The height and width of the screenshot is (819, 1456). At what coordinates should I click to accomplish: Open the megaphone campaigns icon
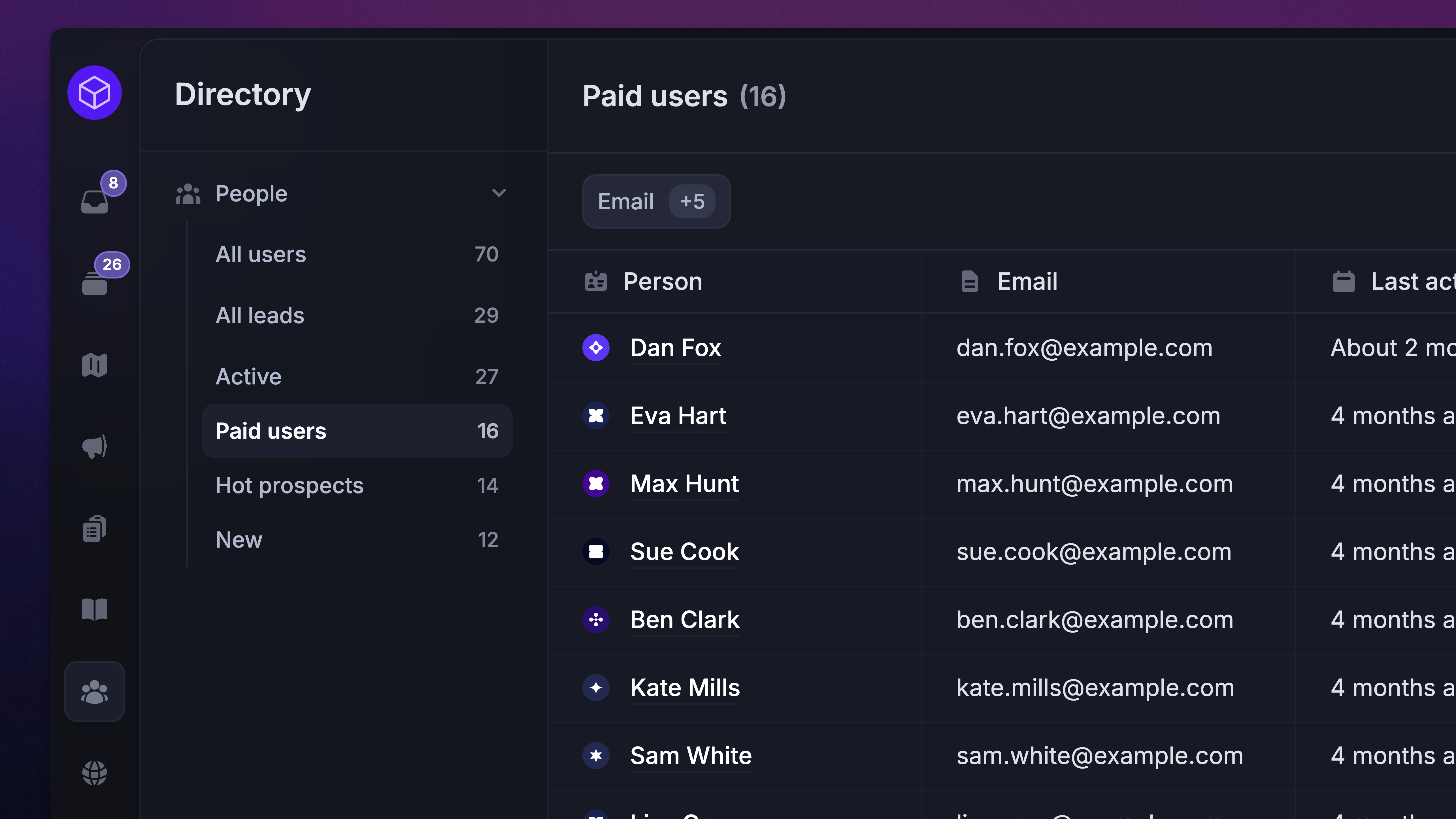point(94,446)
